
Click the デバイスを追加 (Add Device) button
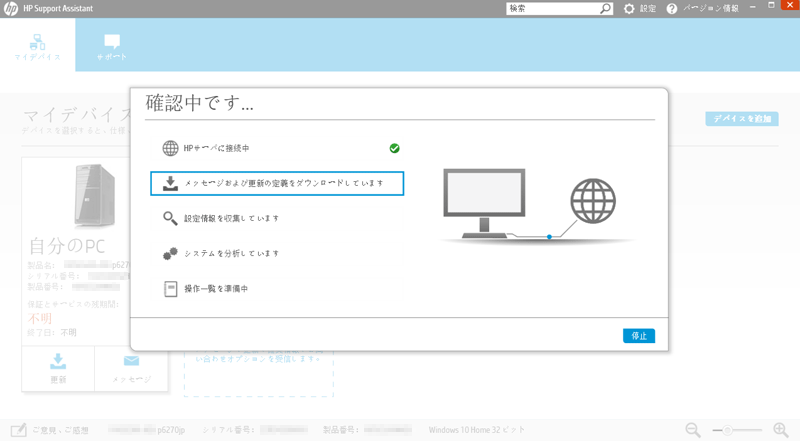coord(741,118)
